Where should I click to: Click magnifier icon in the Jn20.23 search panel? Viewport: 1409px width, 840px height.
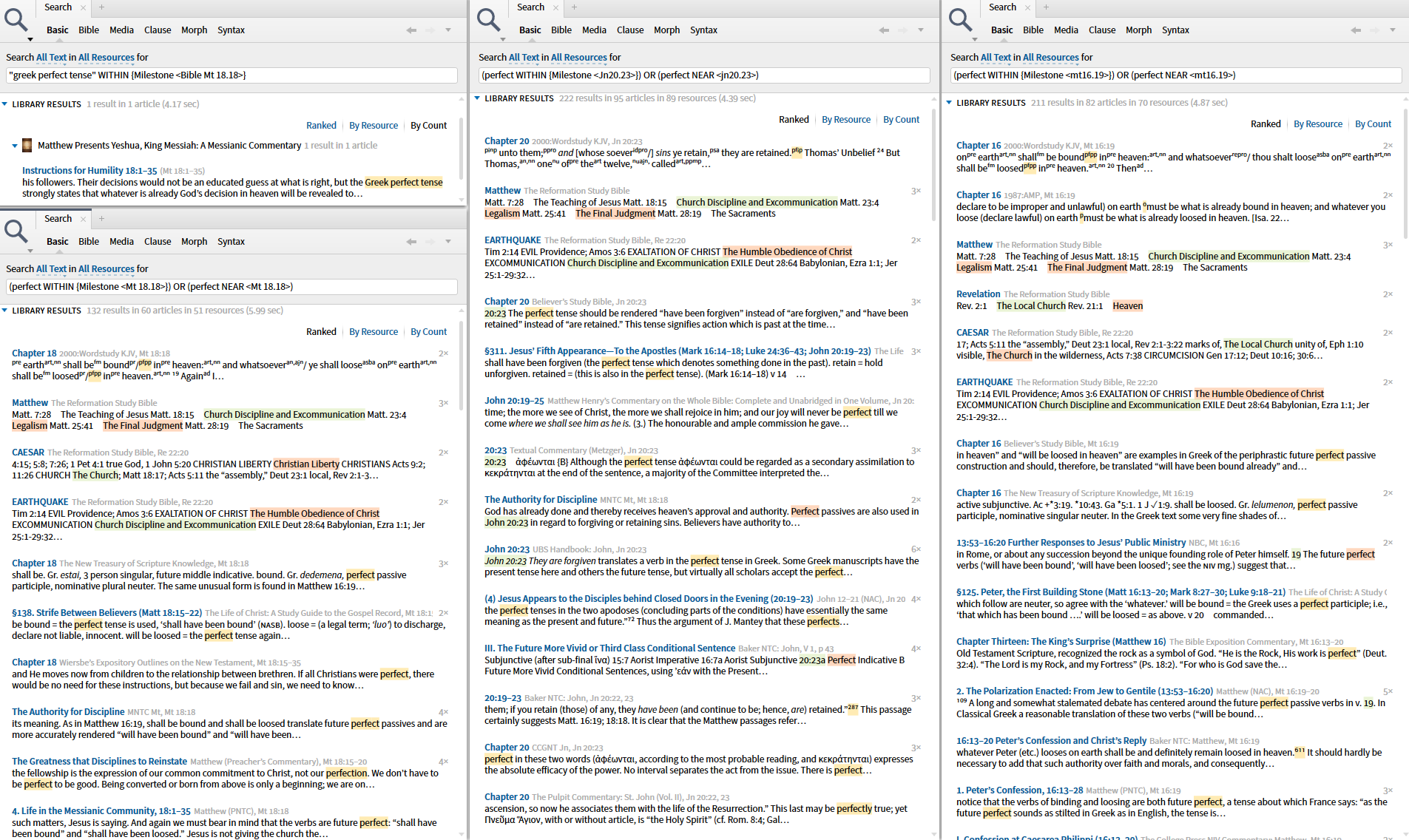(489, 19)
